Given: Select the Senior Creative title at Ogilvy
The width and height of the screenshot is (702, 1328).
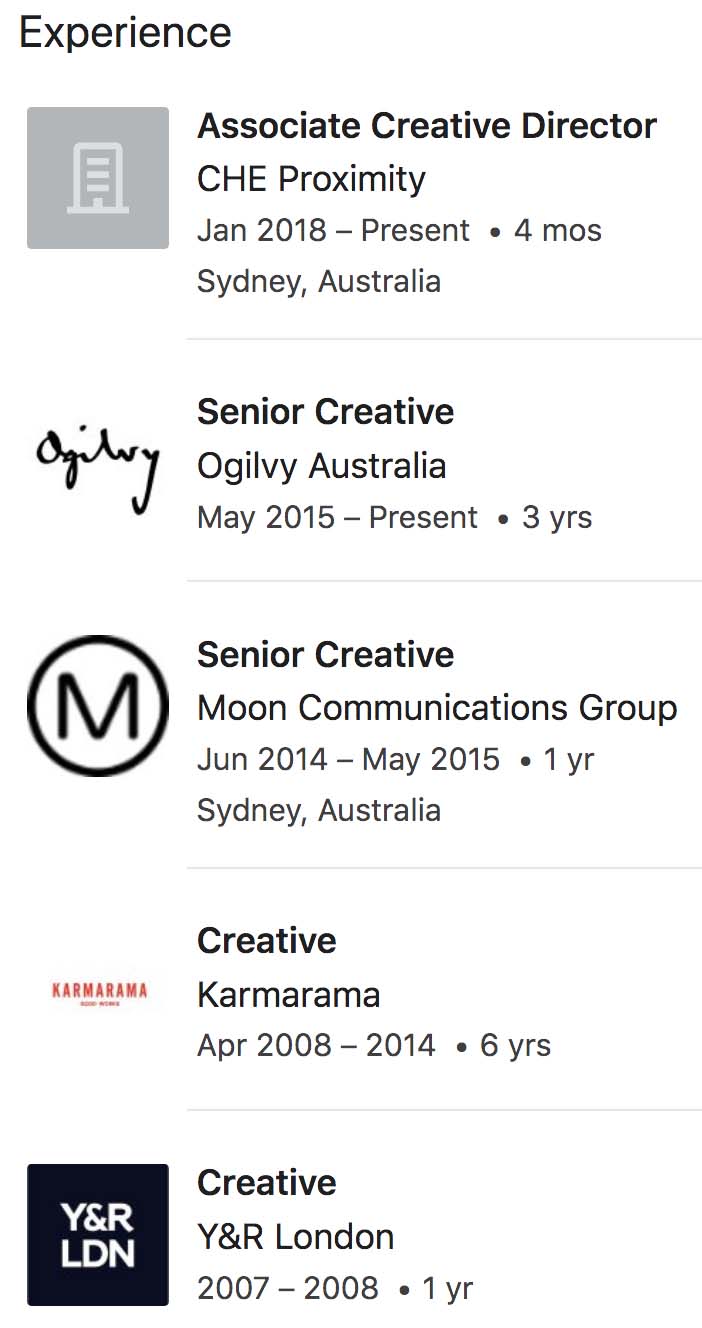Looking at the screenshot, I should tap(326, 412).
